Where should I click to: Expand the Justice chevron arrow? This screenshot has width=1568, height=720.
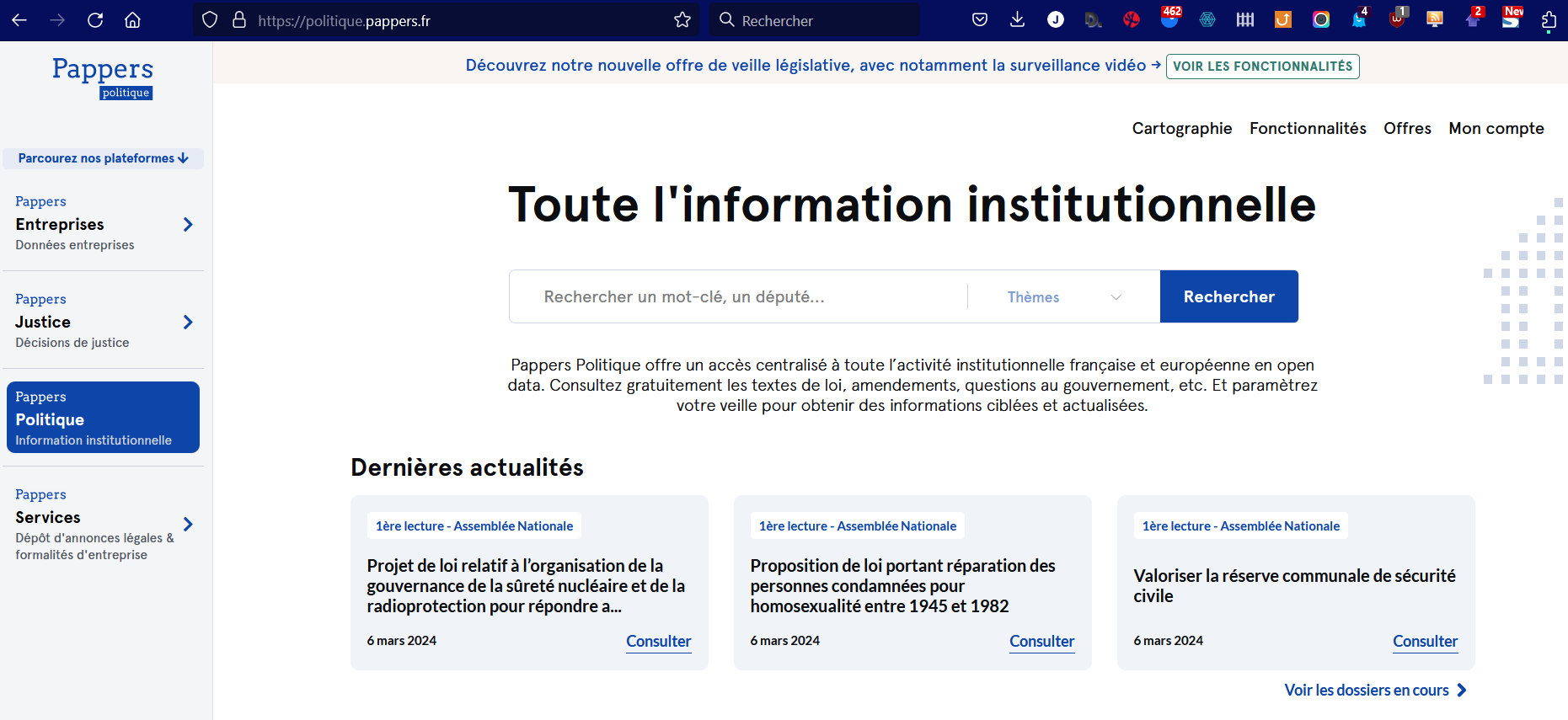click(x=188, y=322)
